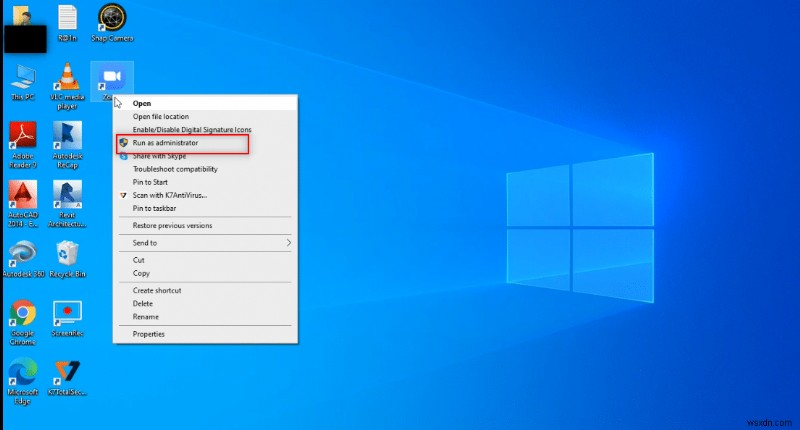The height and width of the screenshot is (430, 800).
Task: Choose Restore previous versions
Action: [205, 225]
